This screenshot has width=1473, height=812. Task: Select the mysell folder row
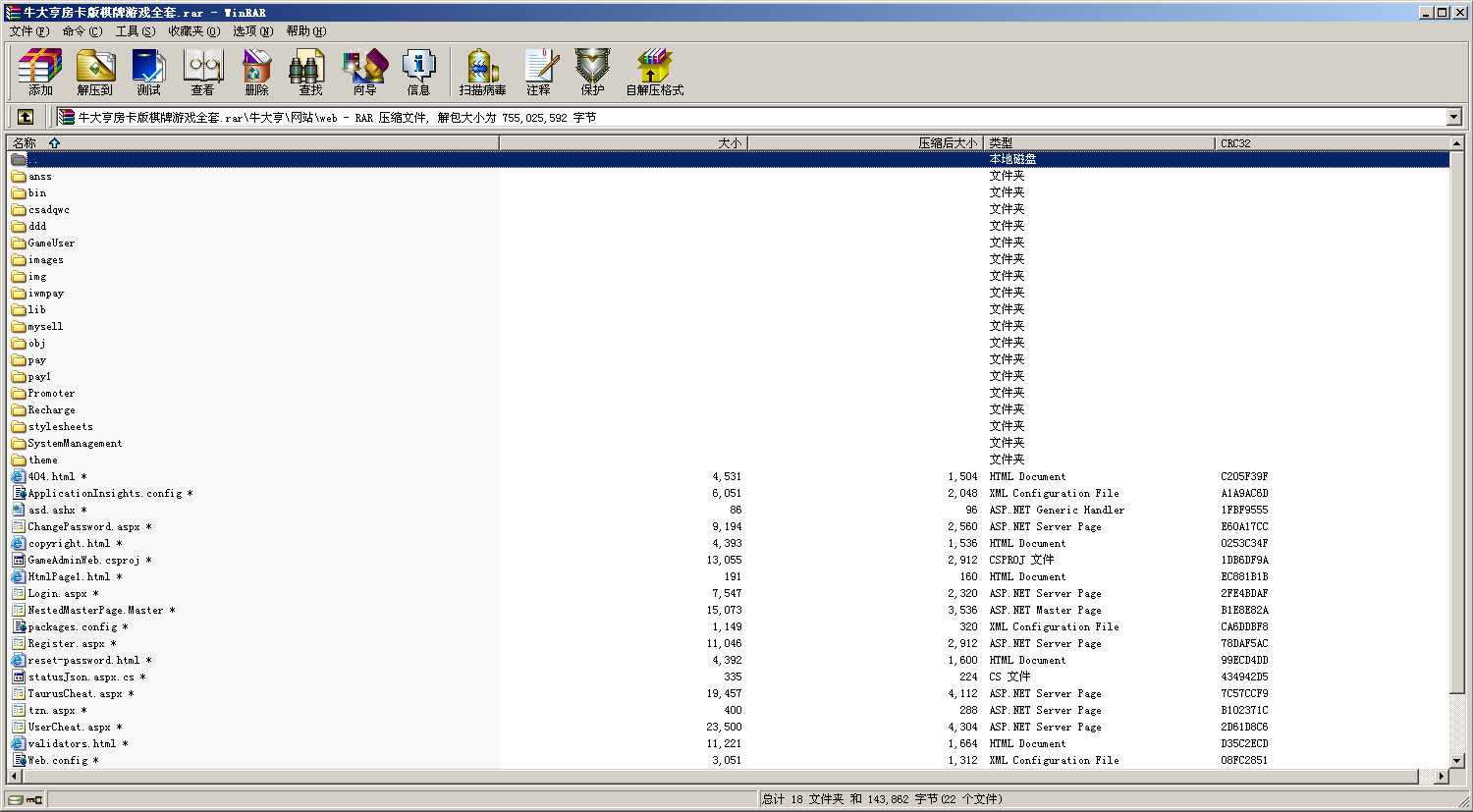pos(729,327)
